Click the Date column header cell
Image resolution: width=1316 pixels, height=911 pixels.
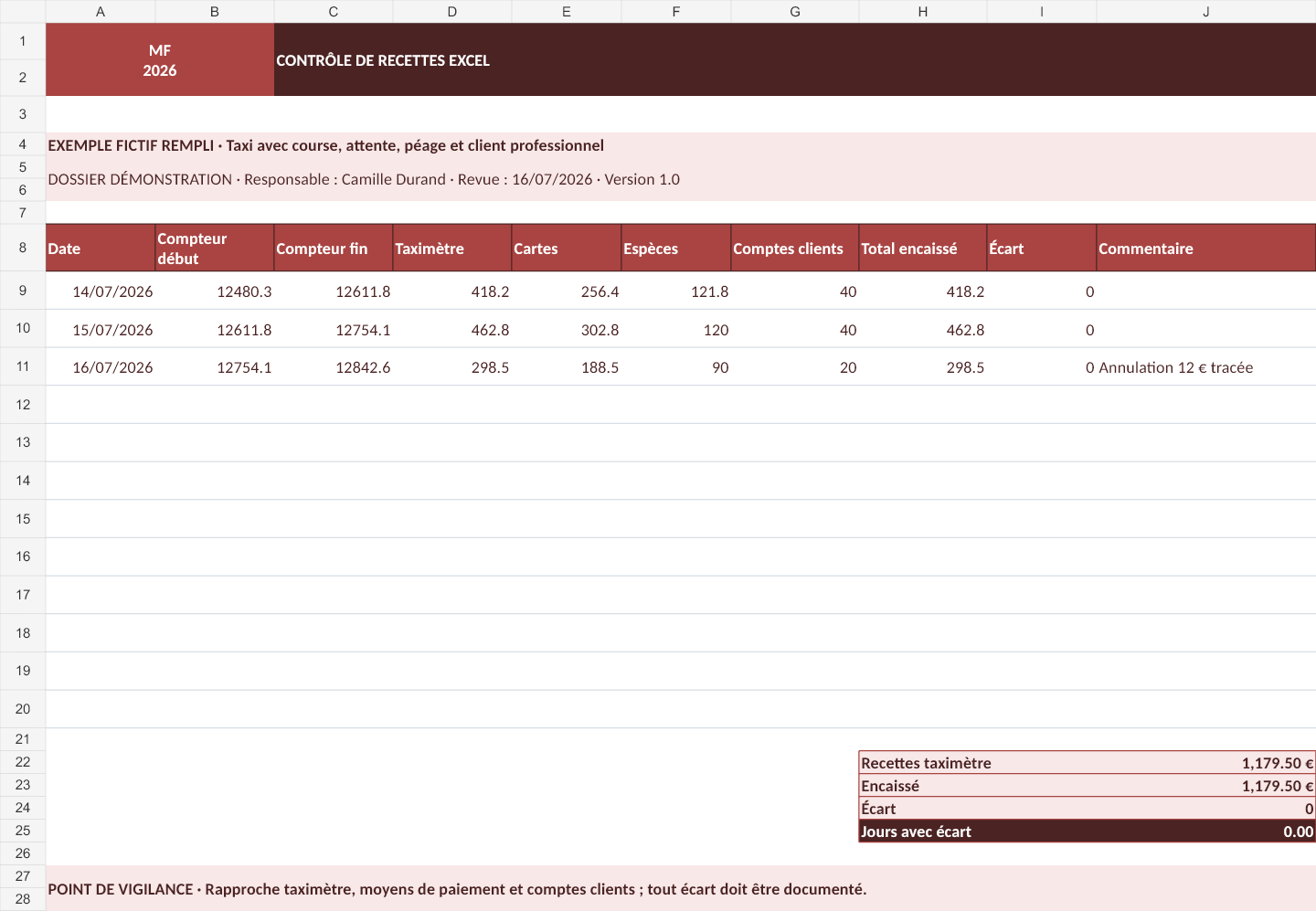(x=101, y=248)
